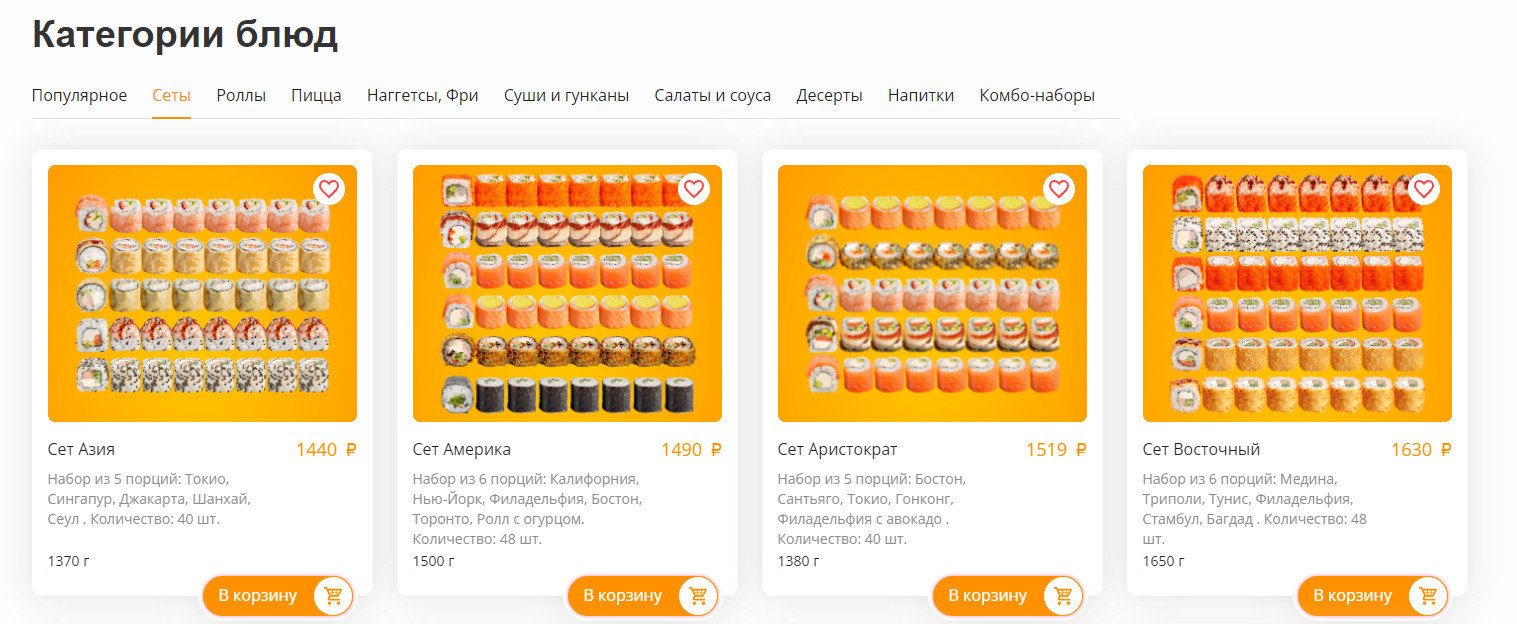Switch to the Роллы tab
The image size is (1517, 624).
point(241,96)
